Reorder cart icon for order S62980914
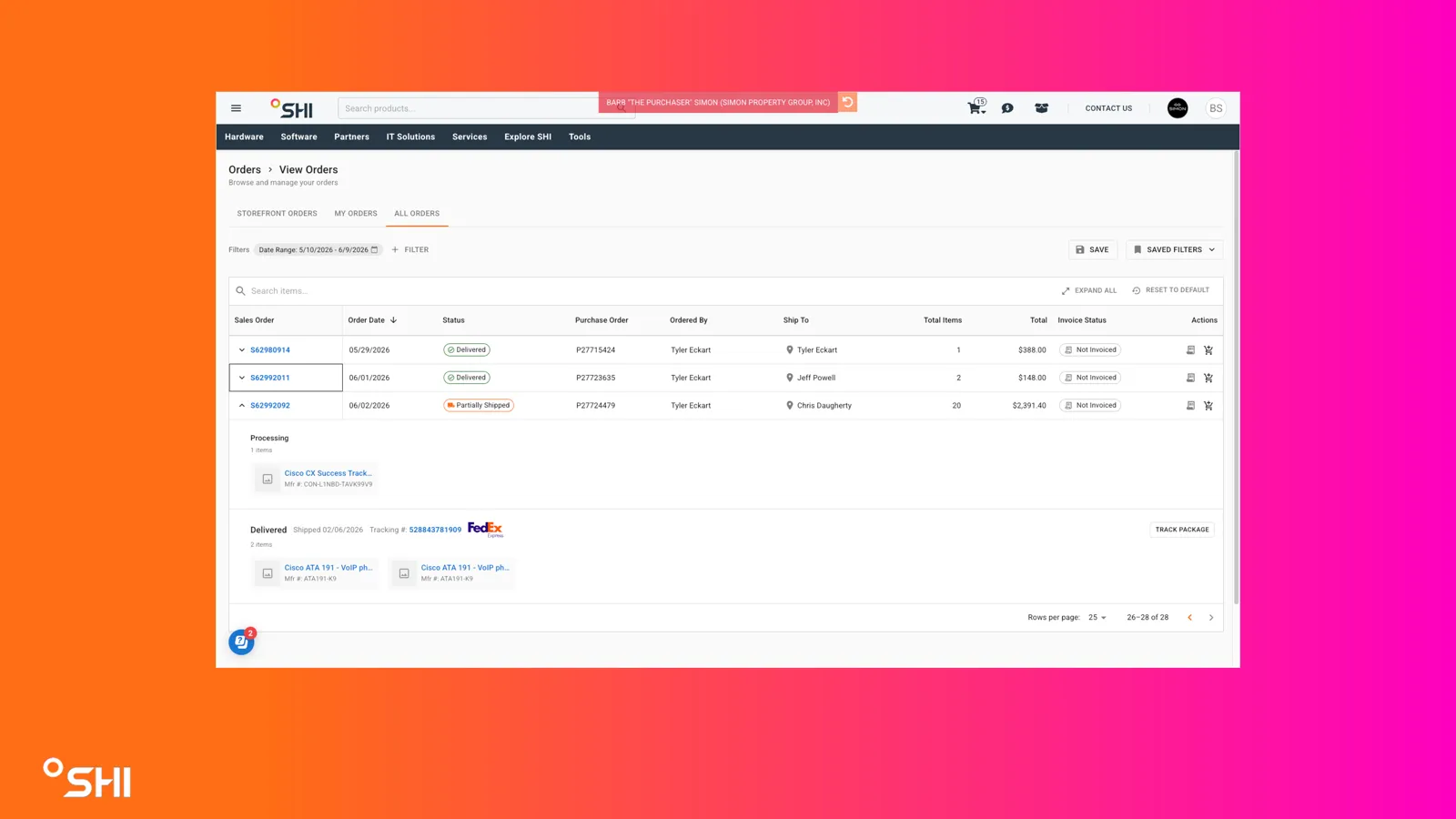This screenshot has height=819, width=1456. (1208, 349)
